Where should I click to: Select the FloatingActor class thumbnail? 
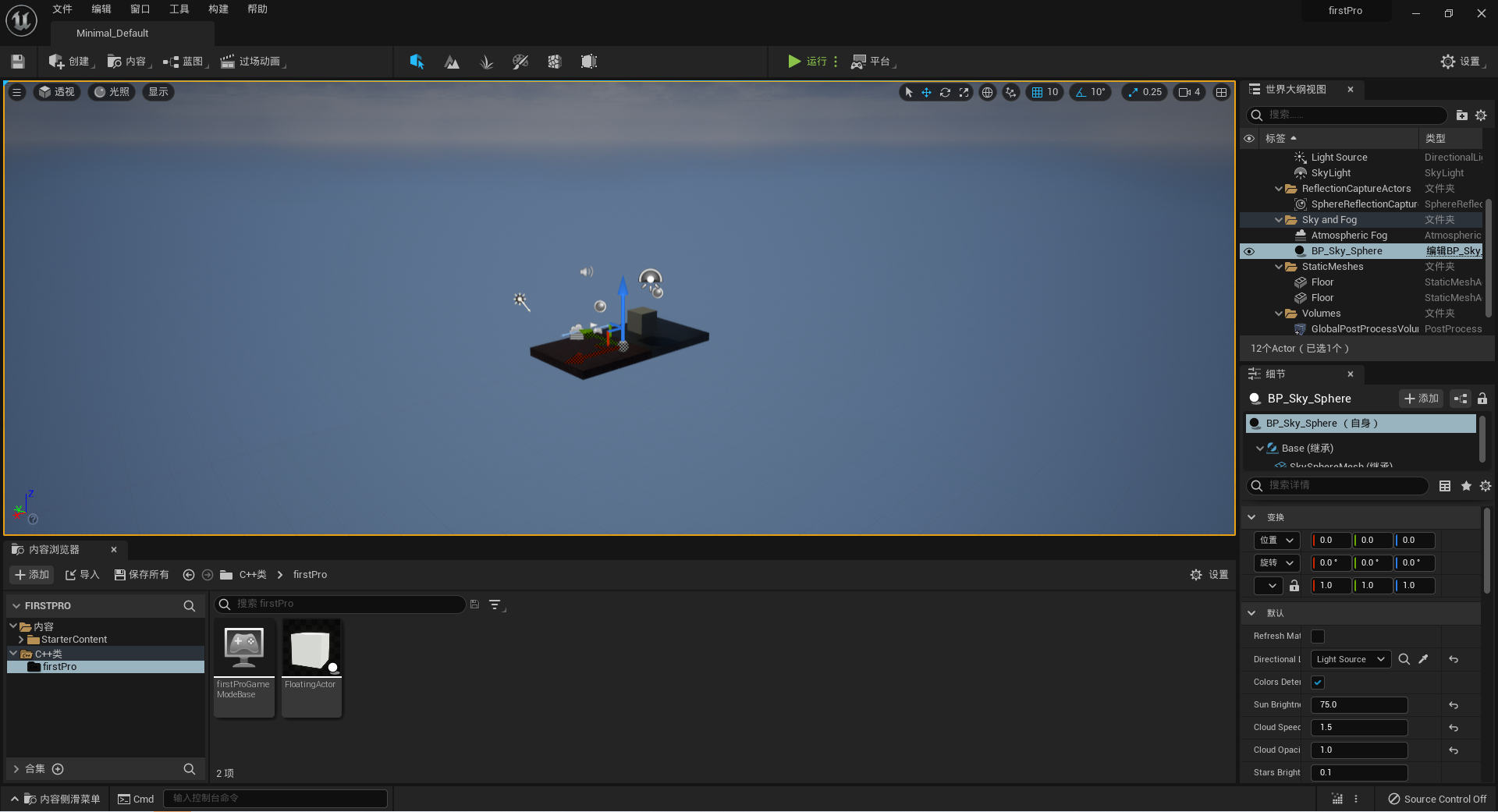point(311,668)
